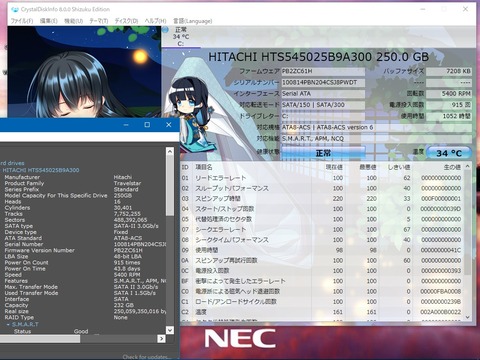Image resolution: width=480 pixels, height=360 pixels.
Task: Open the ヘルプ(H) menu
Action: [155, 21]
